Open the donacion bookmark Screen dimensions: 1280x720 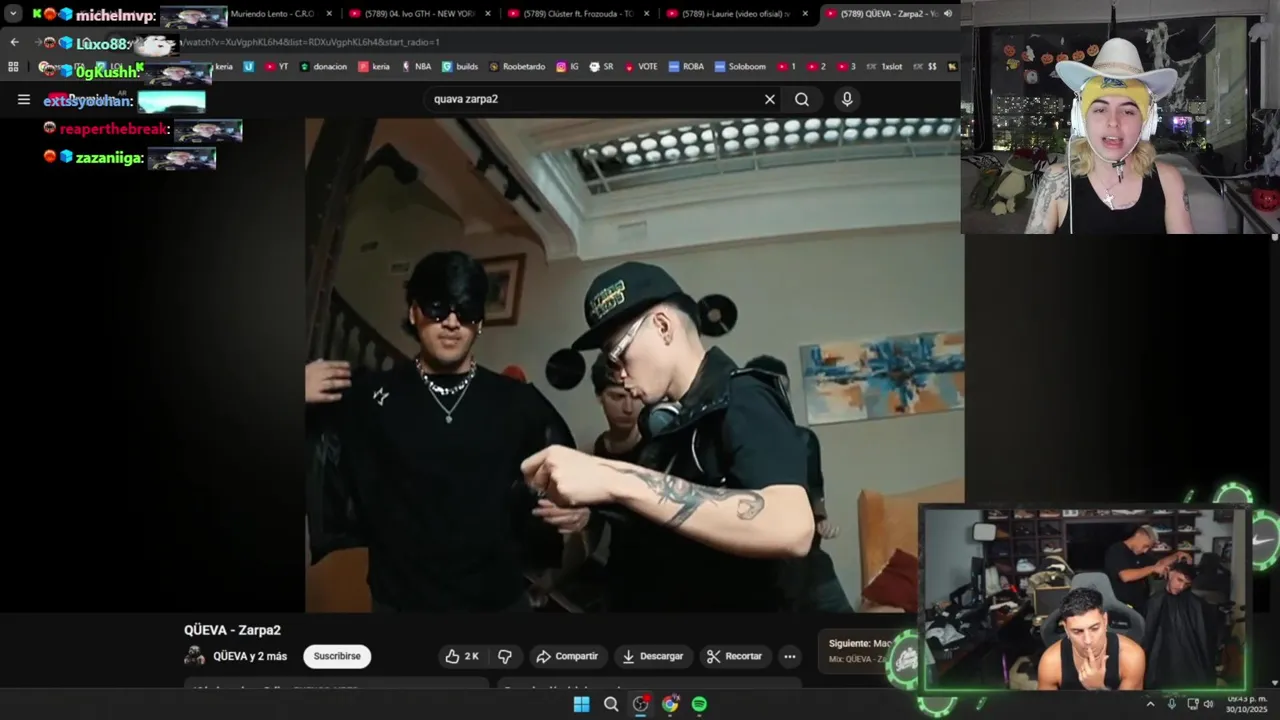(322, 67)
